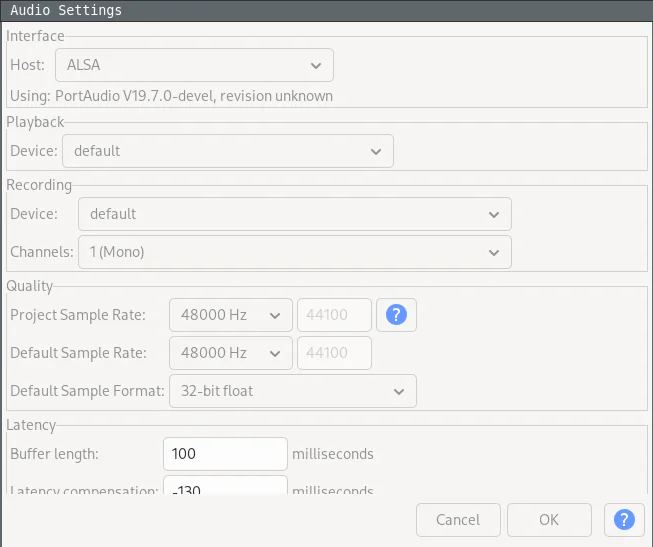
Task: Click the Latency compensation input field
Action: coord(225,485)
